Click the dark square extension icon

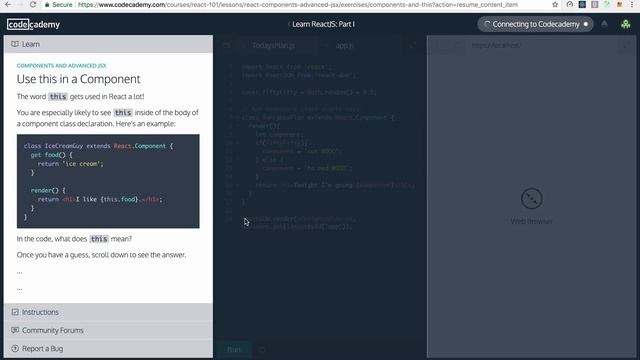pos(582,4)
